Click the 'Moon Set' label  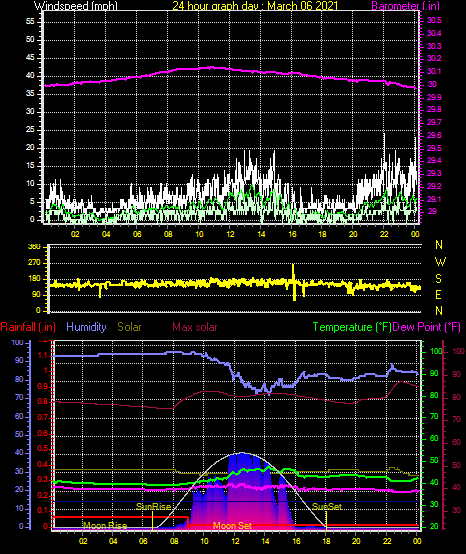pos(232,526)
